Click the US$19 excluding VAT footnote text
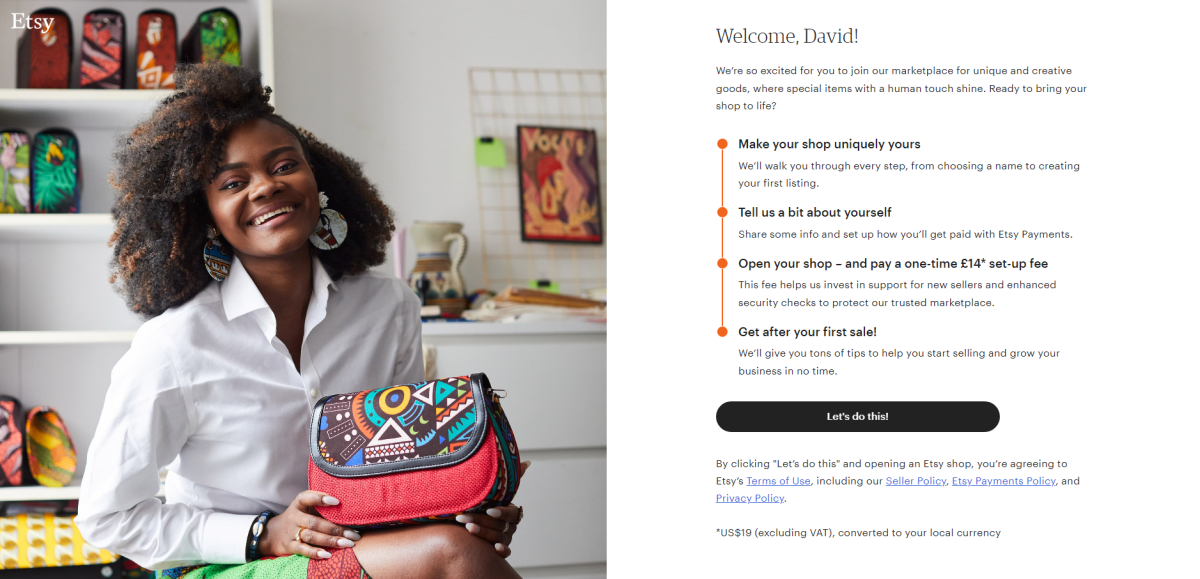The height and width of the screenshot is (579, 1200). (858, 533)
